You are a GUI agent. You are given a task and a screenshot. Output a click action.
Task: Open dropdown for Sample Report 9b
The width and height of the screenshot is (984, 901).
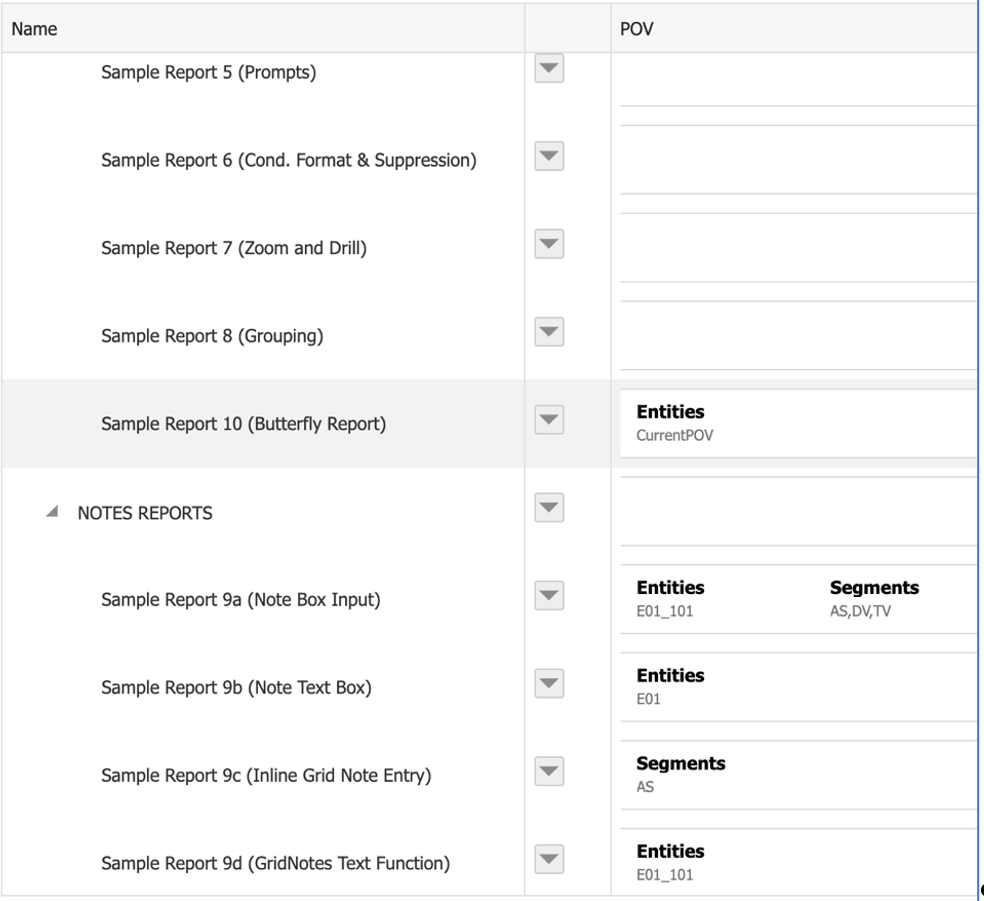pos(549,685)
